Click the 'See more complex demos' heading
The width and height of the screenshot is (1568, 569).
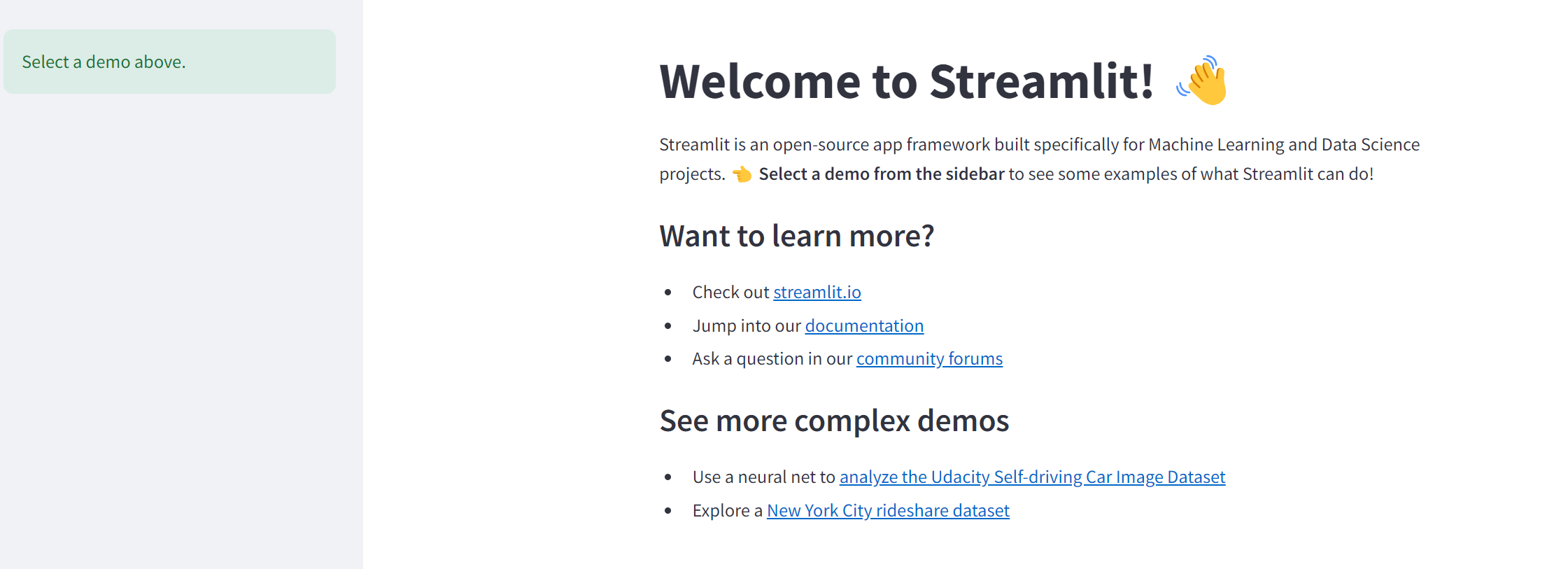pos(834,421)
